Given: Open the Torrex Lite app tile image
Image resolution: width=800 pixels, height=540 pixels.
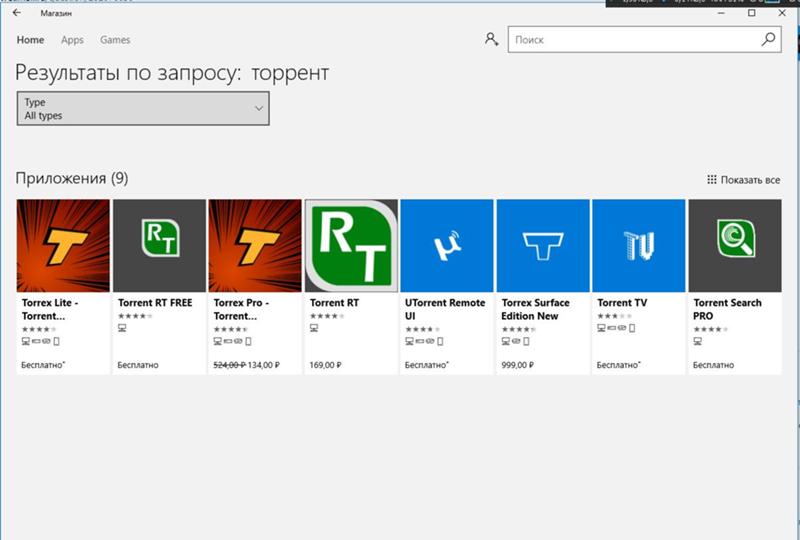Looking at the screenshot, I should (63, 246).
